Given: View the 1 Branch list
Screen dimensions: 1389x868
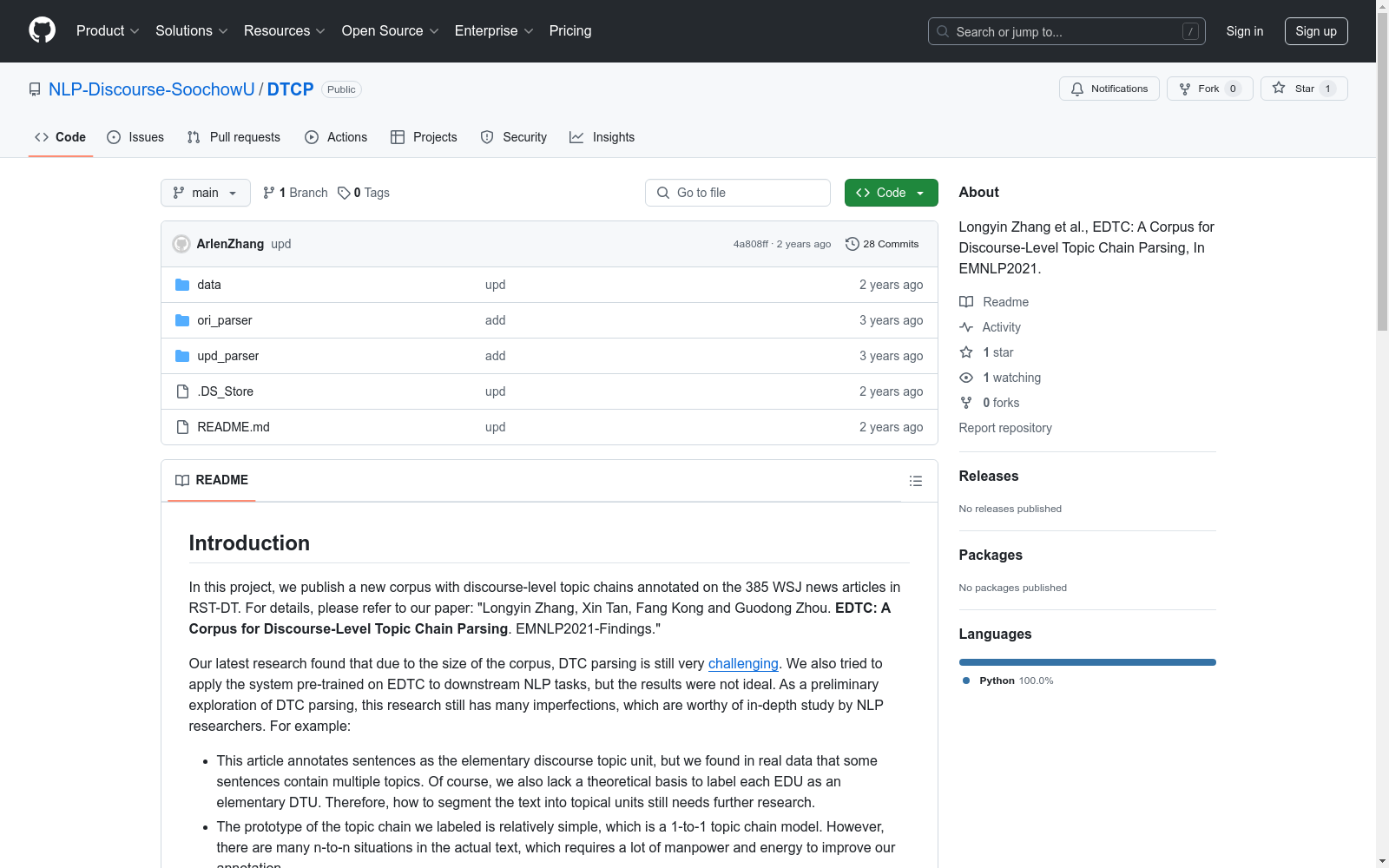Looking at the screenshot, I should 295,193.
